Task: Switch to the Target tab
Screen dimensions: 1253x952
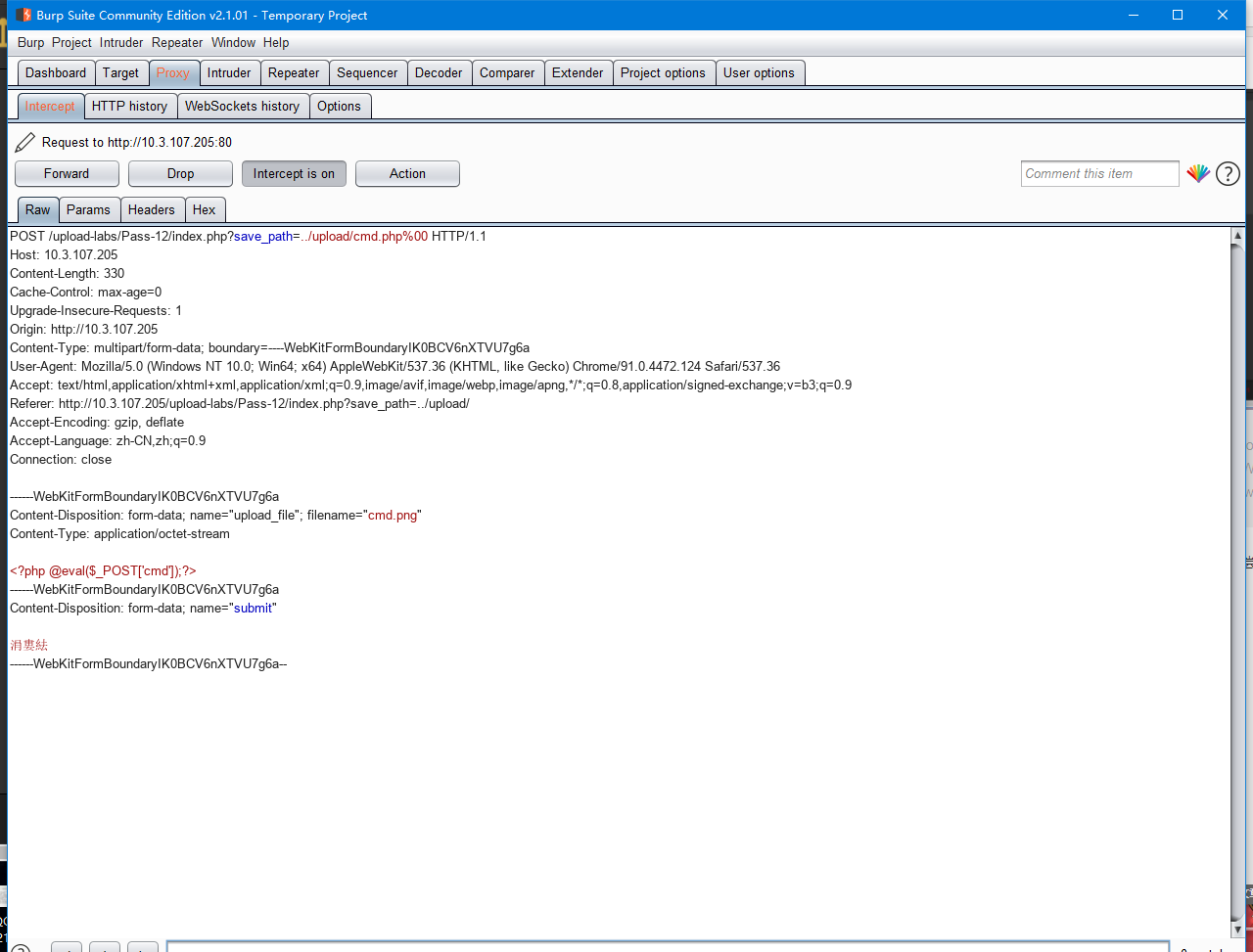Action: coord(120,72)
